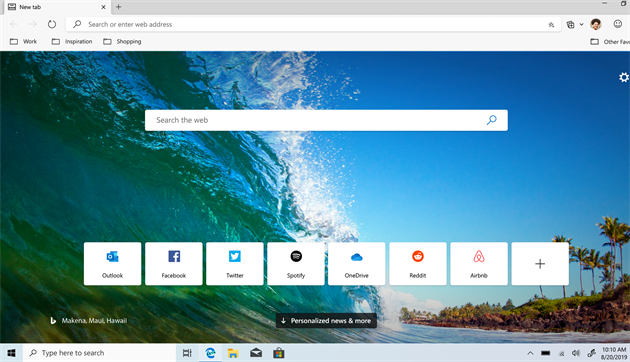This screenshot has height=362, width=630.
Task: Click the magnifier in the web search box
Action: pos(491,120)
